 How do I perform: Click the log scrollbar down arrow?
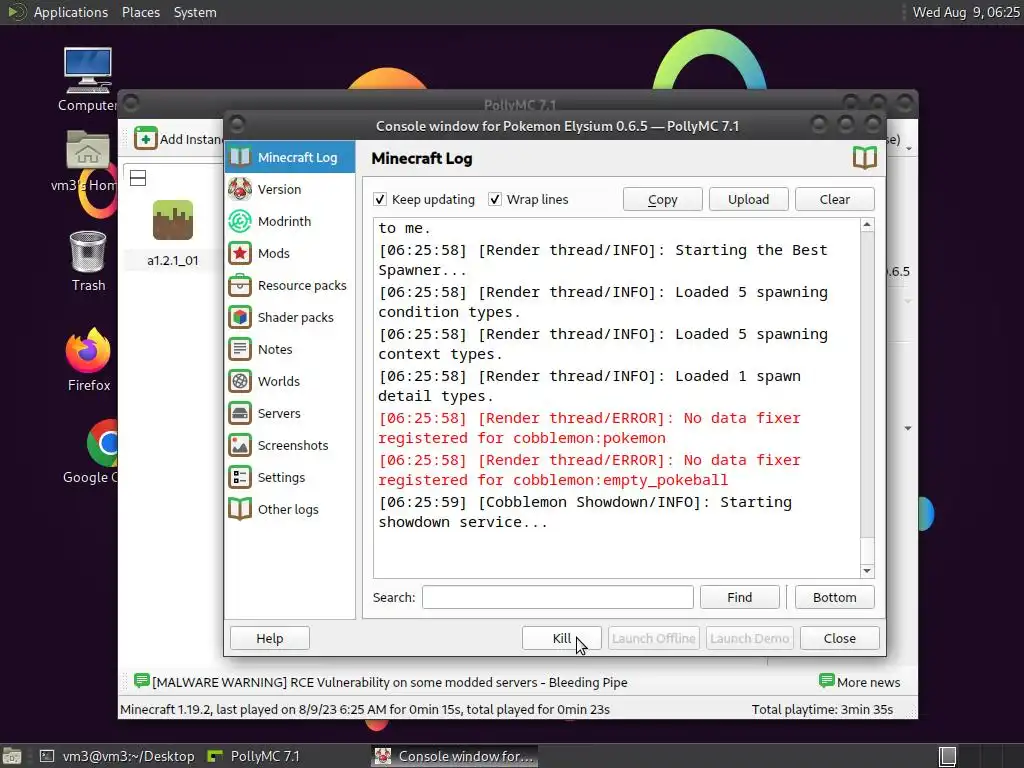(867, 571)
